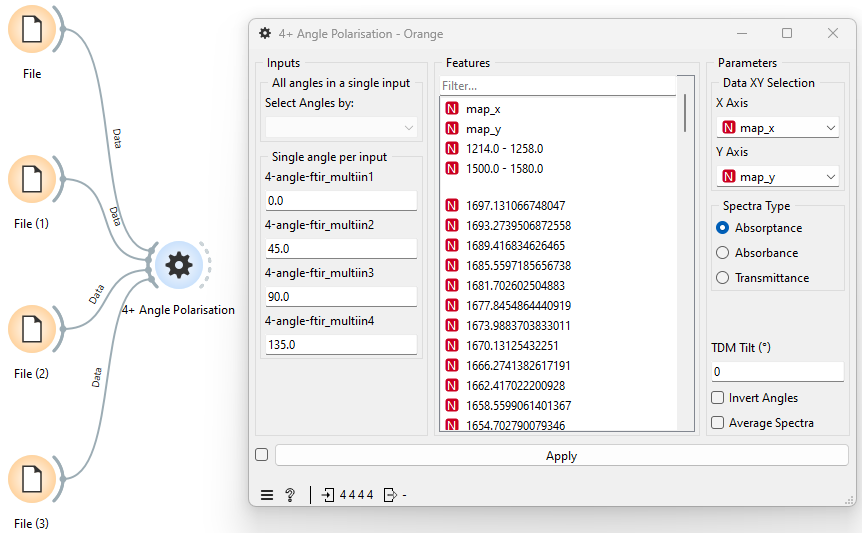Viewport: 862px width, 533px height.
Task: Open the hamburger menu in status bar
Action: (x=267, y=495)
